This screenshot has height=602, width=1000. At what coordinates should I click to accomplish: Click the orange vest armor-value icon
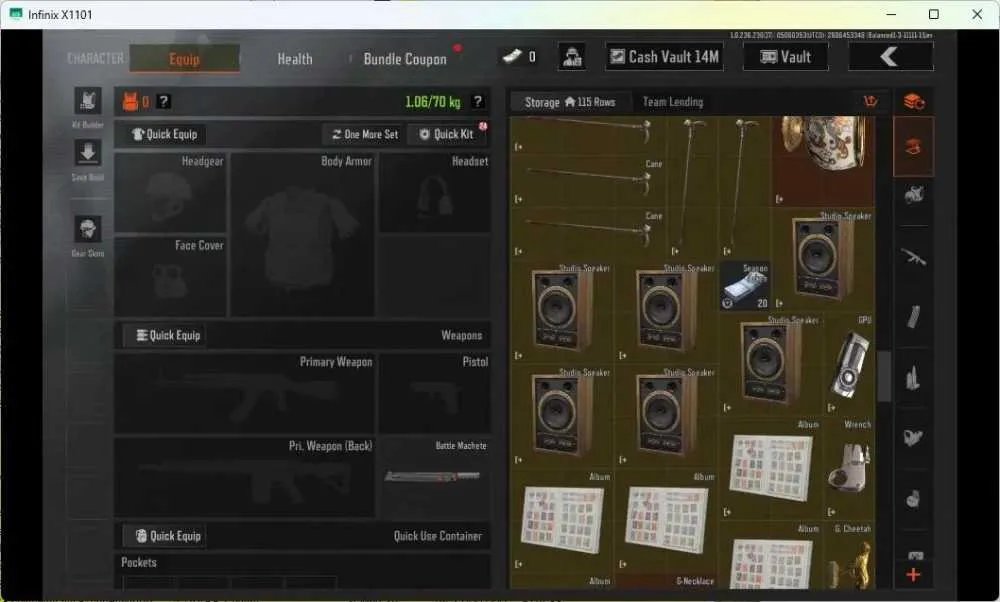[130, 102]
